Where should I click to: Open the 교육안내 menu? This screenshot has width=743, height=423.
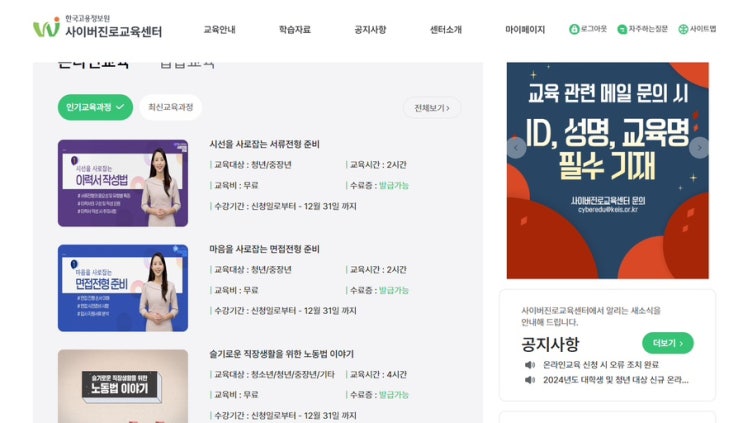tap(219, 29)
